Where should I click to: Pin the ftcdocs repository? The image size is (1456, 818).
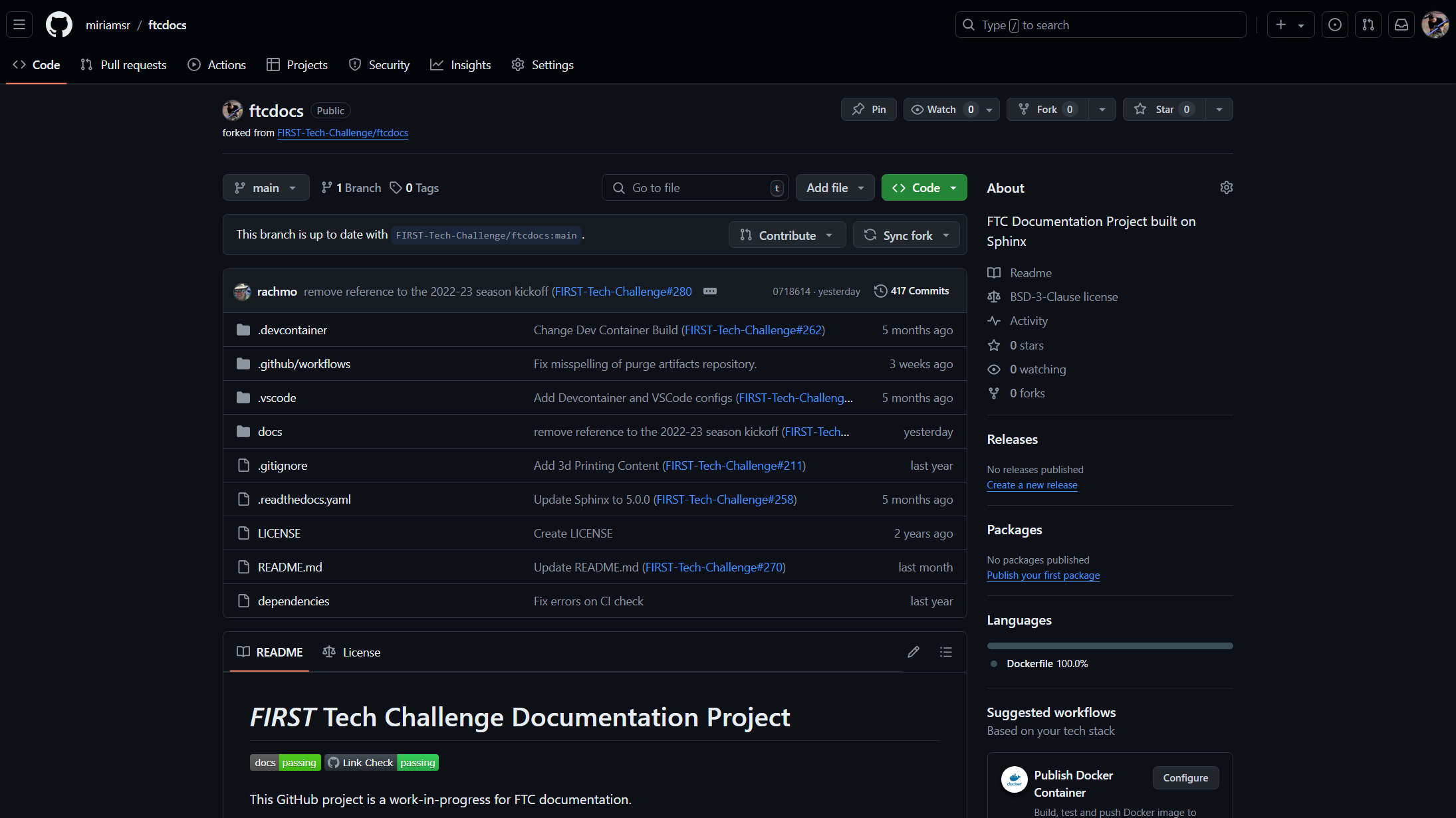[x=868, y=110]
